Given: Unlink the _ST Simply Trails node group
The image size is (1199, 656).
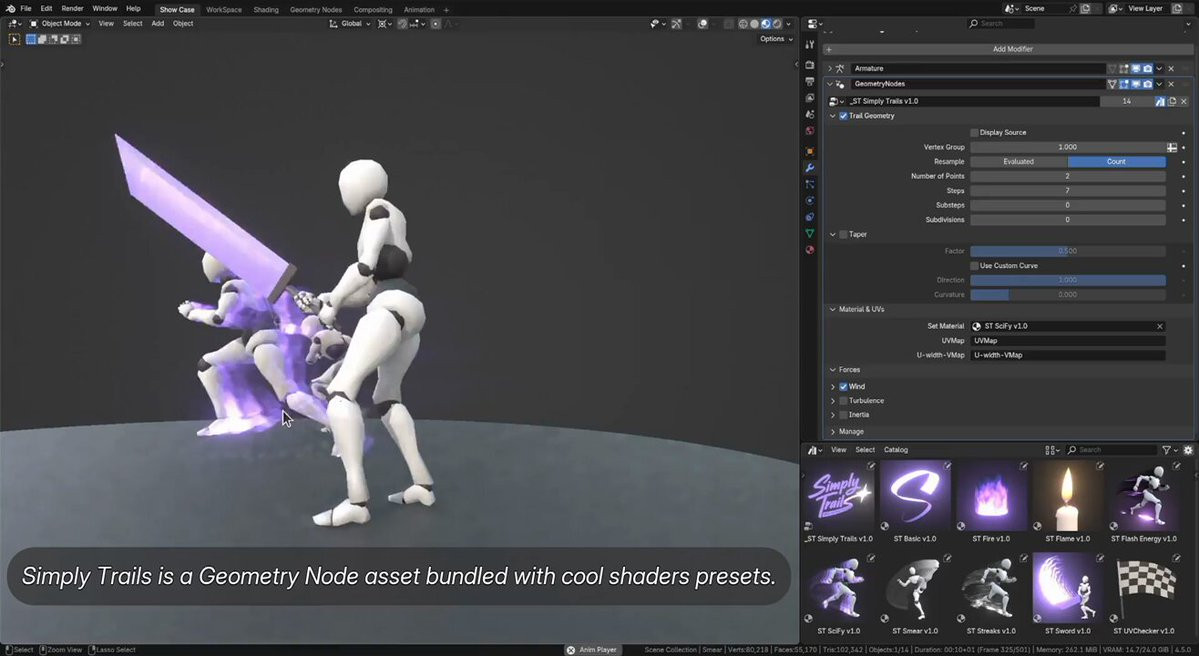Looking at the screenshot, I should (x=1184, y=101).
